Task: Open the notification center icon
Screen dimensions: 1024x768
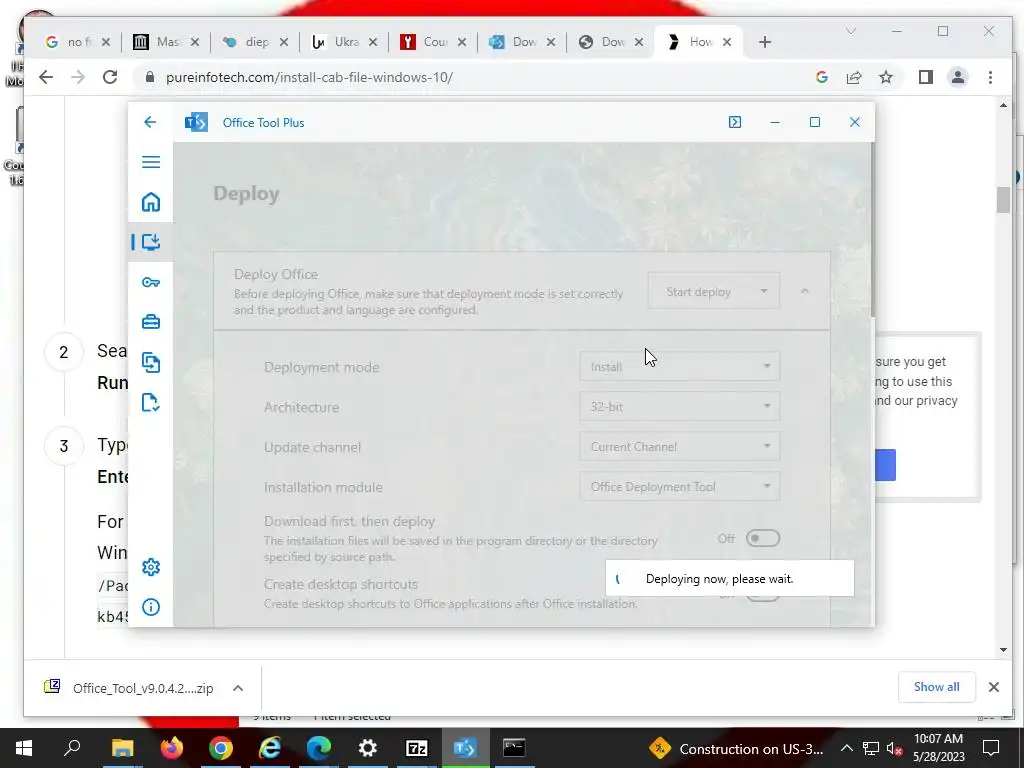Action: 991,748
